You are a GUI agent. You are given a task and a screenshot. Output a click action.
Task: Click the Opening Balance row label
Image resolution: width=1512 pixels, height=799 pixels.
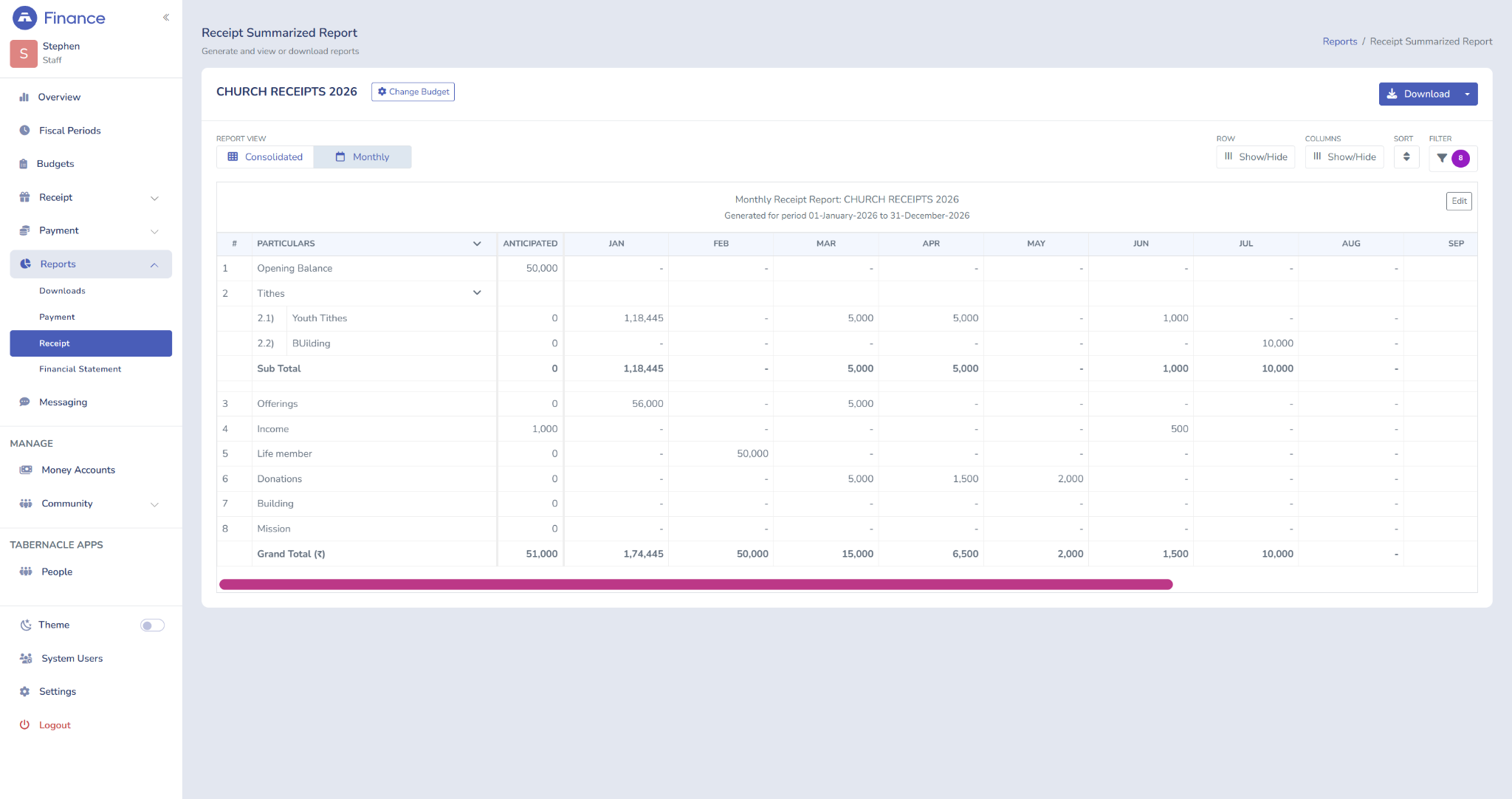[295, 268]
